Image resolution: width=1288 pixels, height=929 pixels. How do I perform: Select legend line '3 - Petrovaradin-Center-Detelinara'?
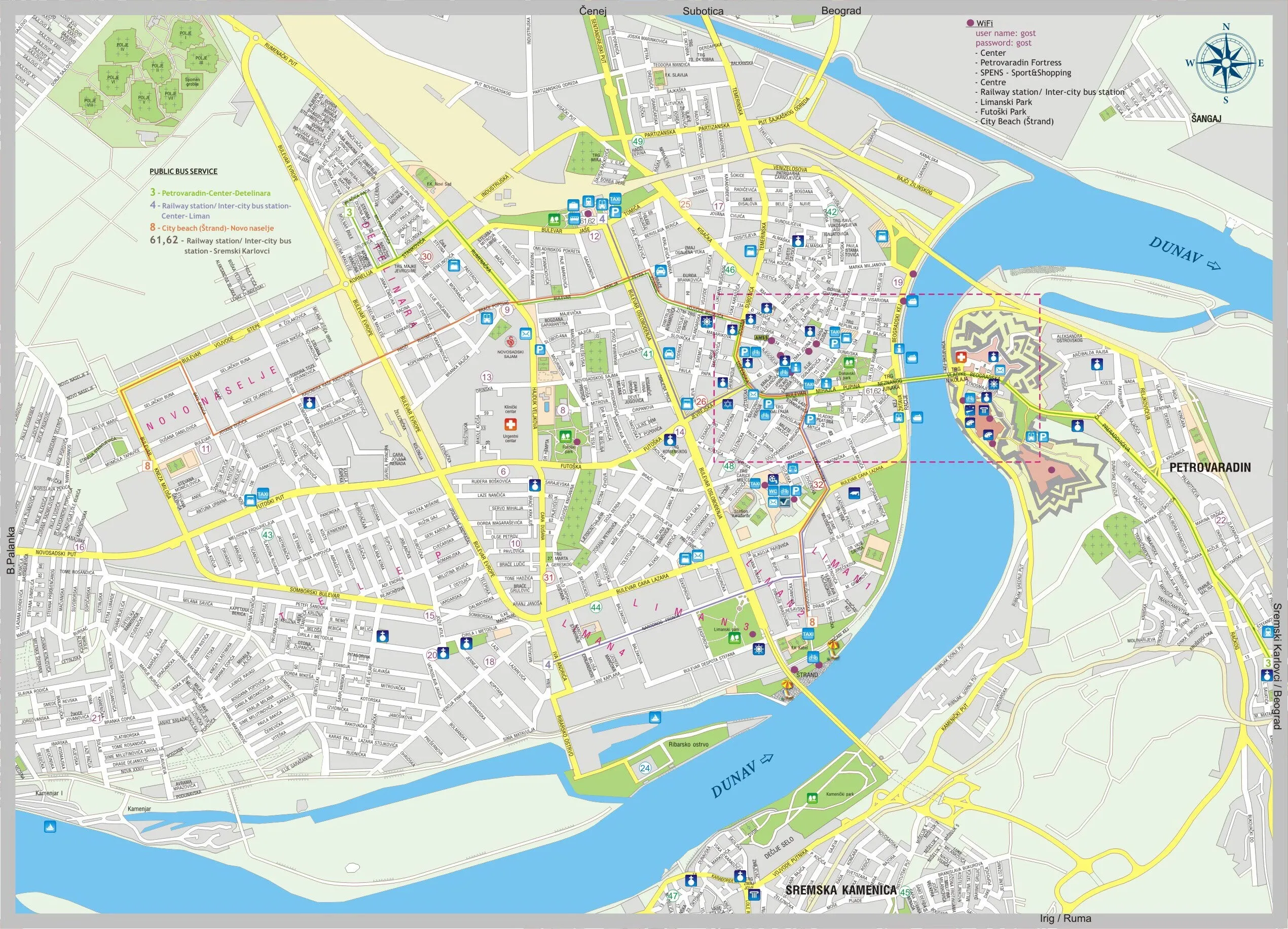tap(210, 193)
